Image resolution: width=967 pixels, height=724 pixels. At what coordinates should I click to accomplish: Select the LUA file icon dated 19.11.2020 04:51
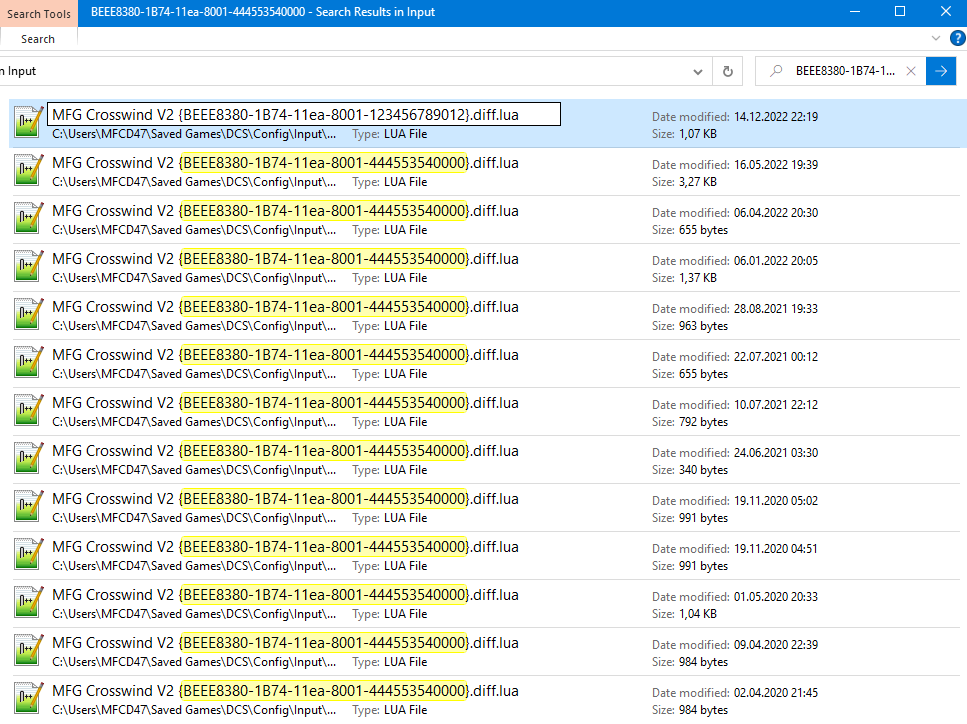(x=28, y=555)
